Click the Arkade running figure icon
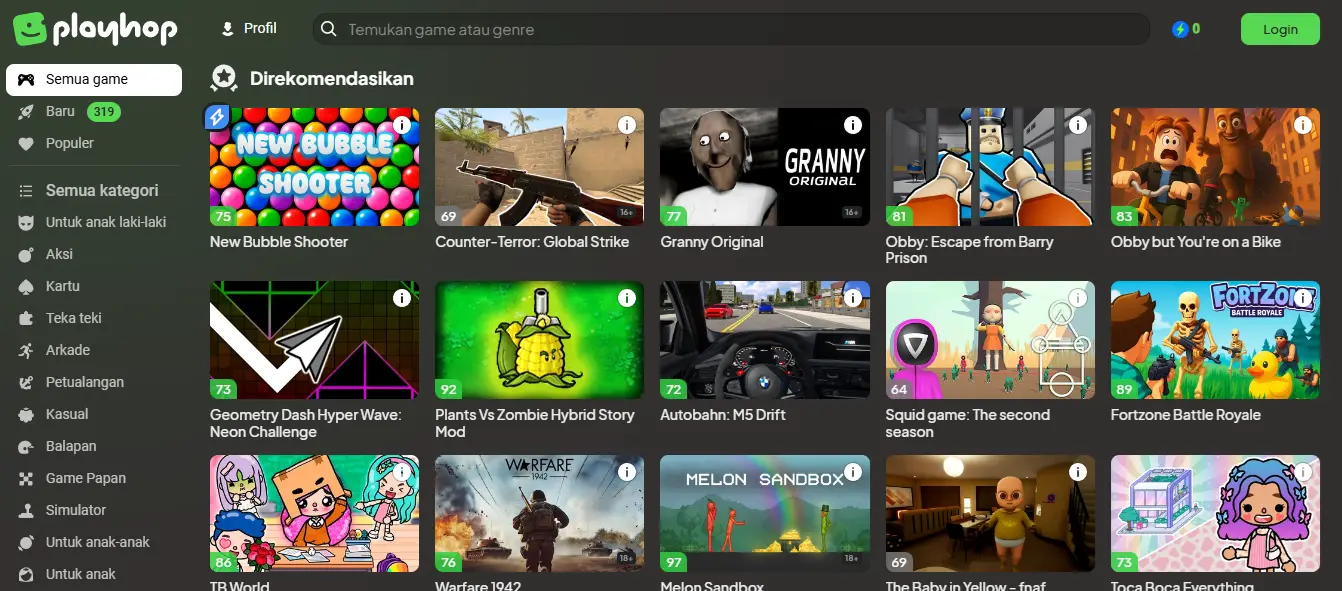Viewport: 1342px width, 591px height. [27, 350]
